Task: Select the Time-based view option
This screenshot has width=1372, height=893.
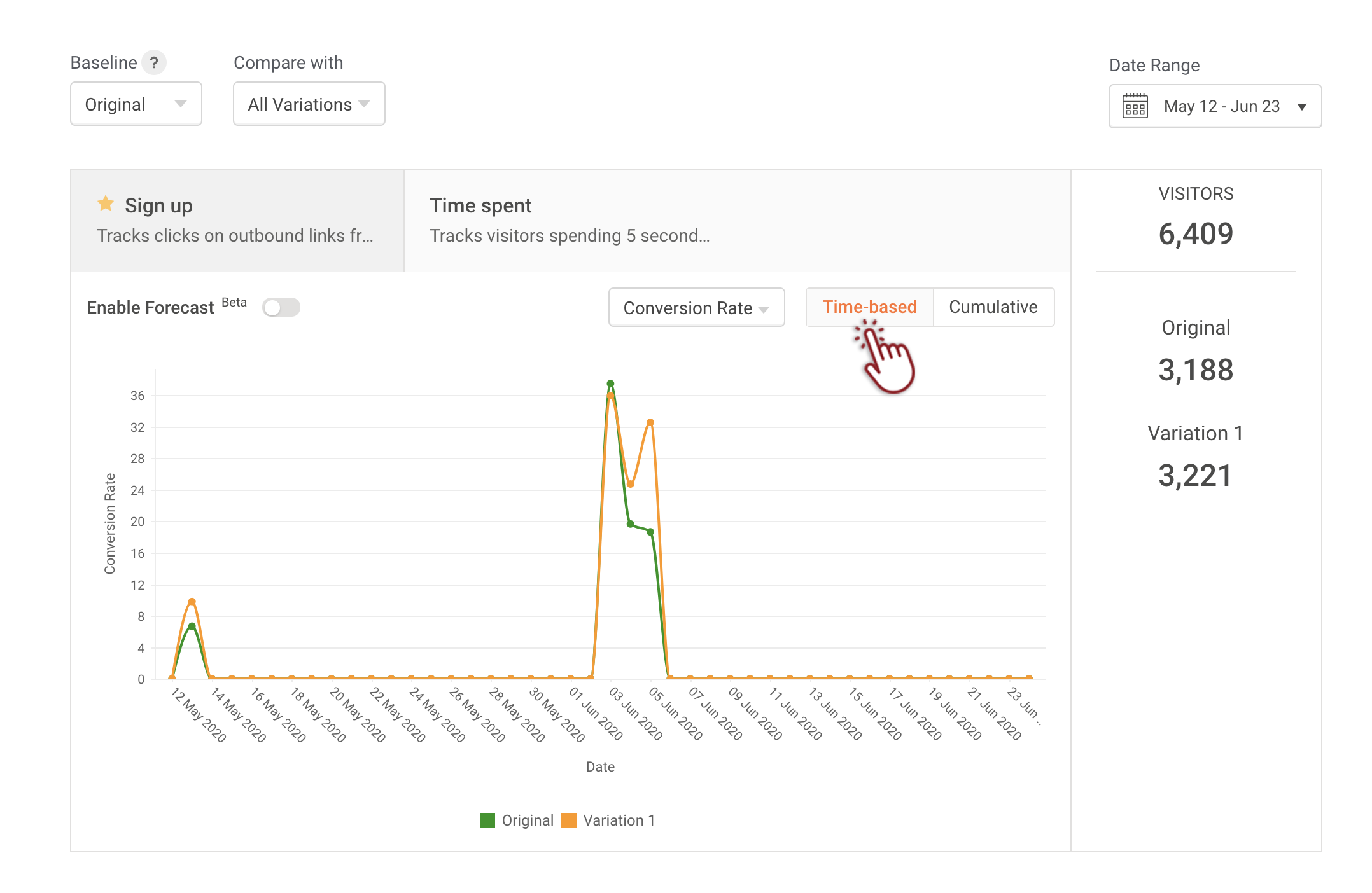Action: pyautogui.click(x=869, y=307)
